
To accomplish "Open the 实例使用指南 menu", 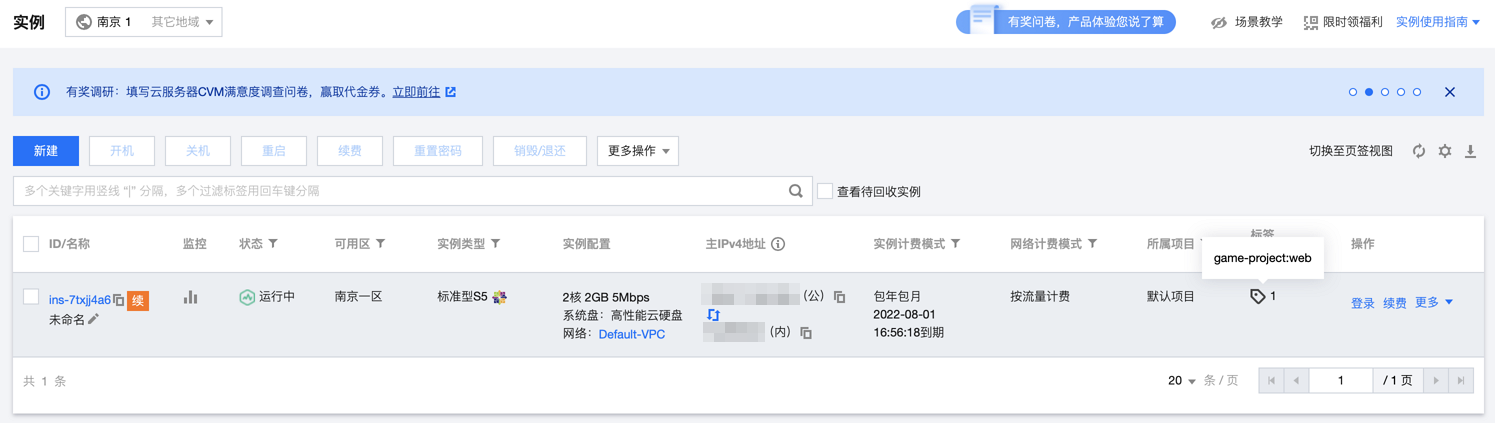I will [1437, 22].
